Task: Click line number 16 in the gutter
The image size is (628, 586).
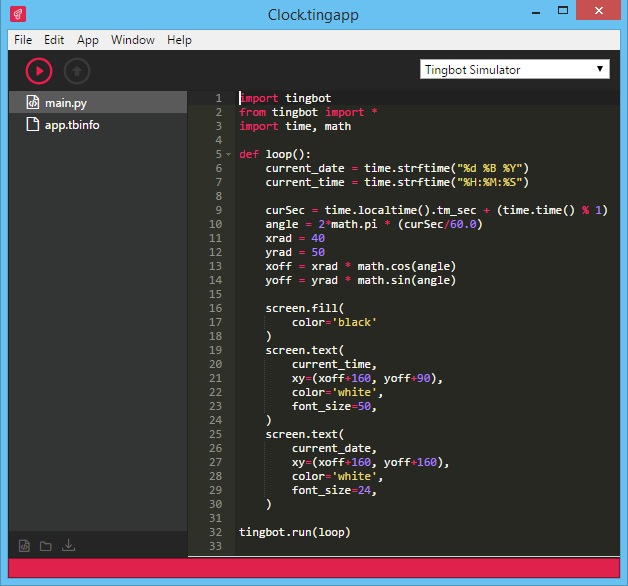Action: (x=215, y=308)
